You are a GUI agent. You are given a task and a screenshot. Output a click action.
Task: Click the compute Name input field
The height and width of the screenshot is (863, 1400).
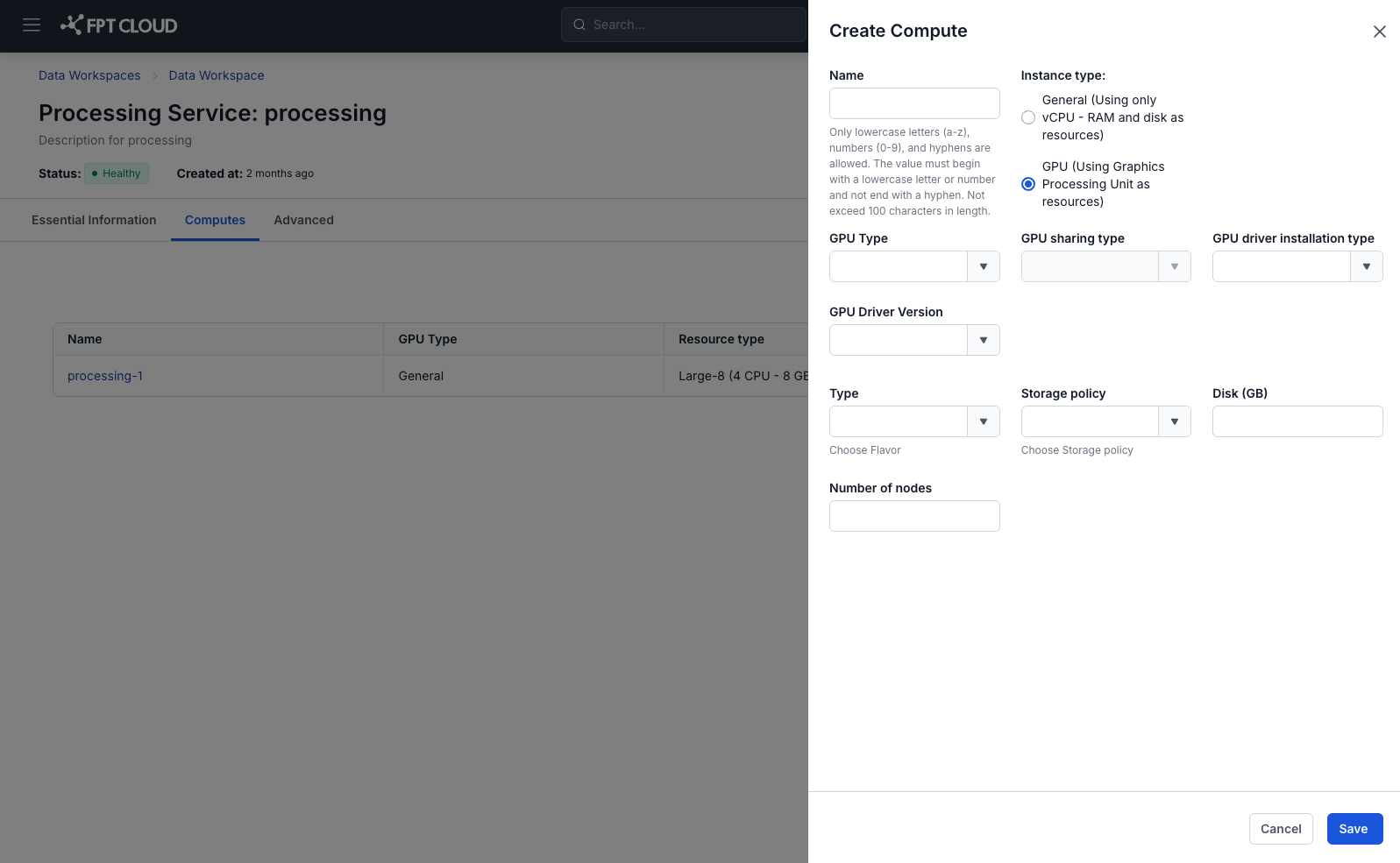tap(914, 103)
